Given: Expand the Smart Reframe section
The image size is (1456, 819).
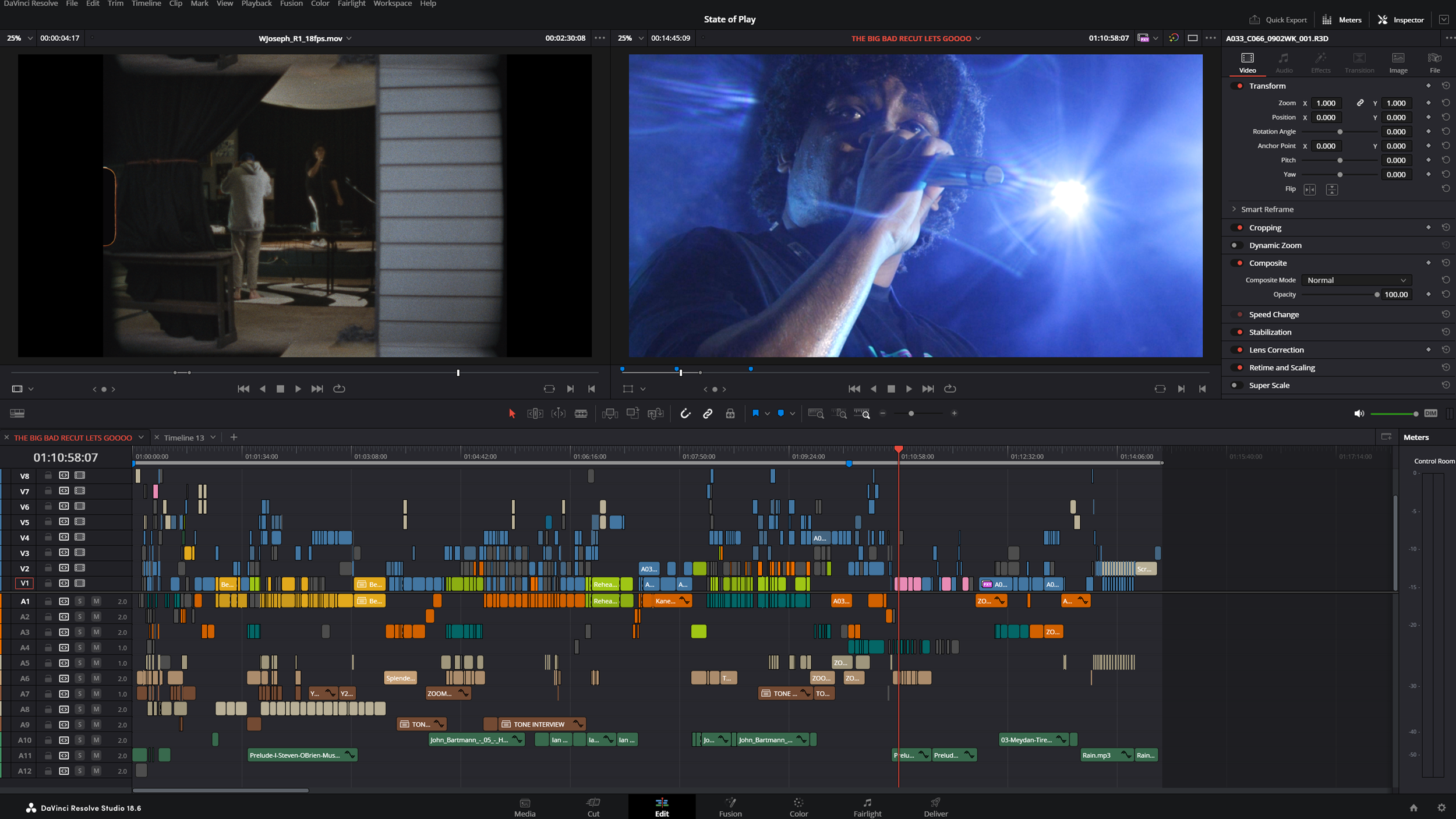Looking at the screenshot, I should (1234, 209).
